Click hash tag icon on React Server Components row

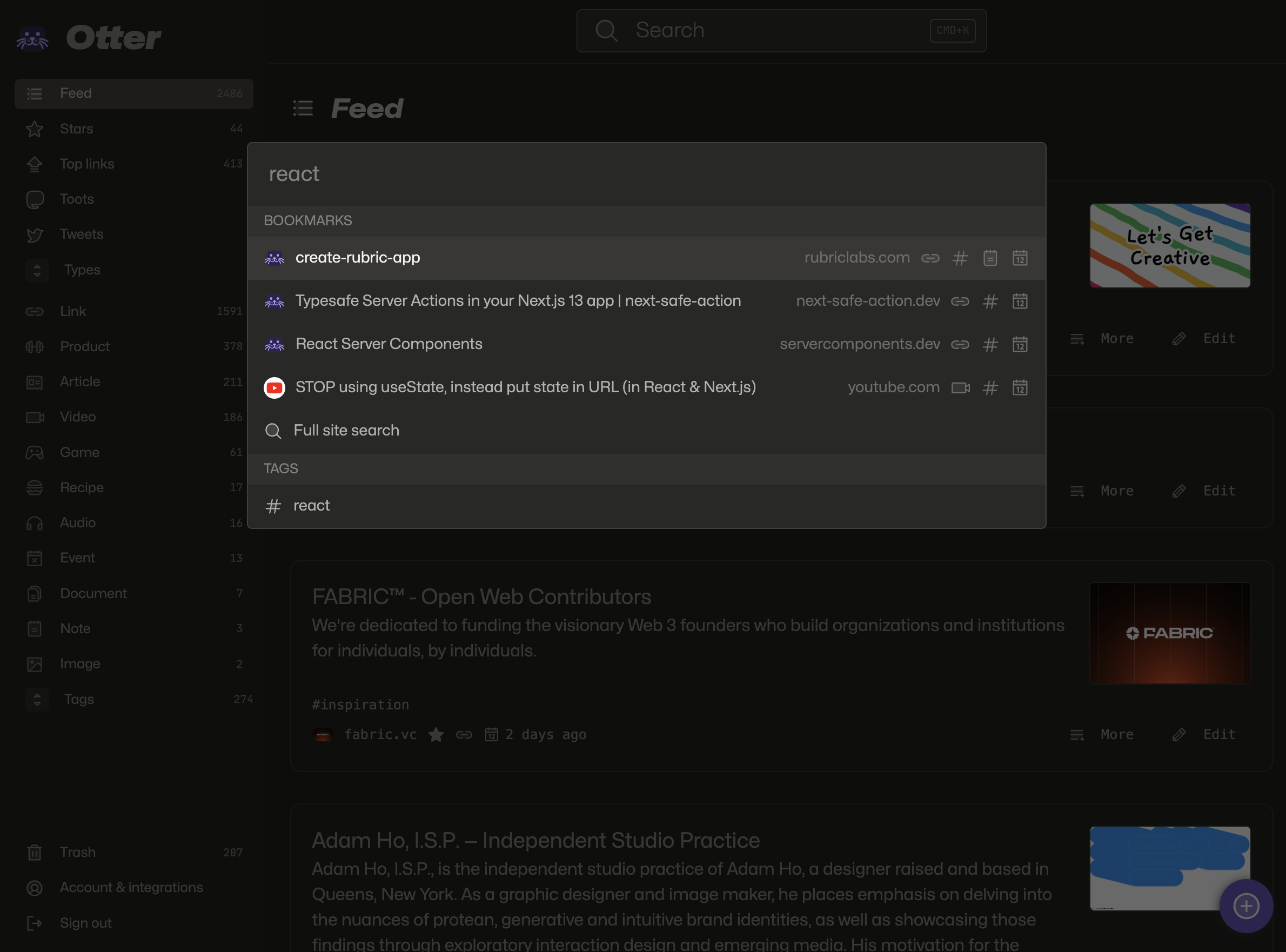[x=990, y=345]
